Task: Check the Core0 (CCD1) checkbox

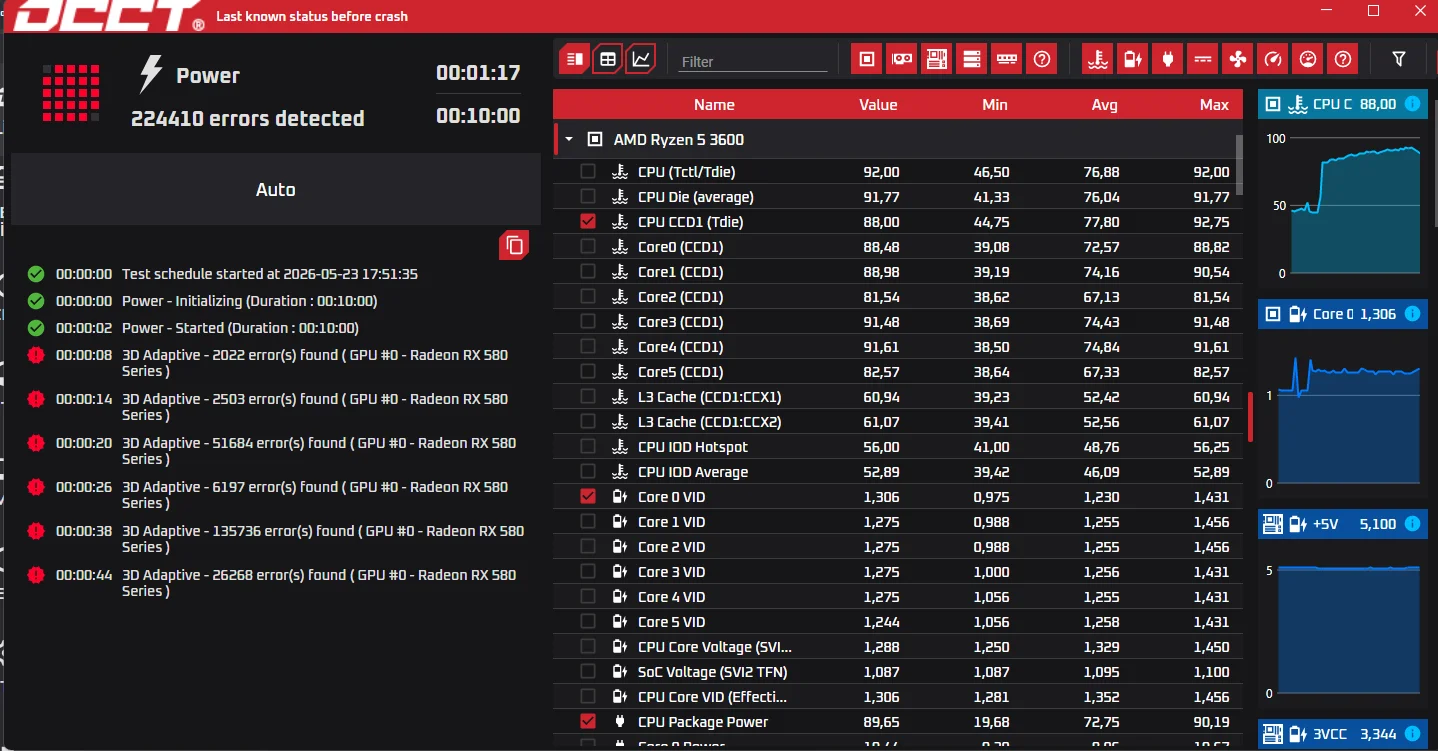Action: 588,247
